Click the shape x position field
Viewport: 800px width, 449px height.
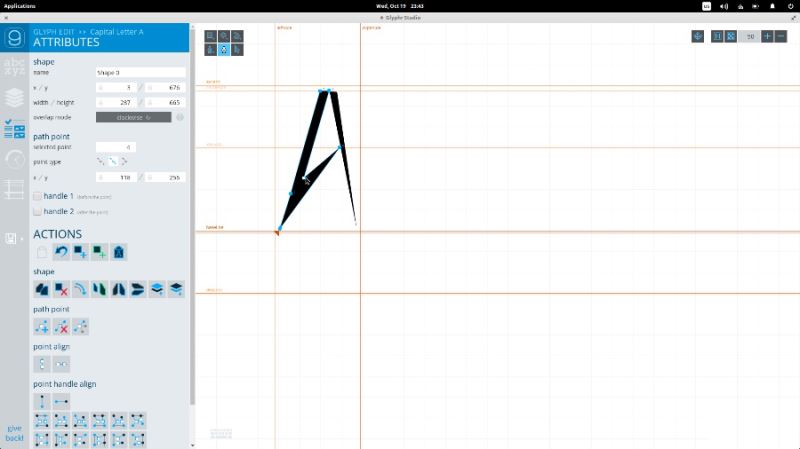117,88
